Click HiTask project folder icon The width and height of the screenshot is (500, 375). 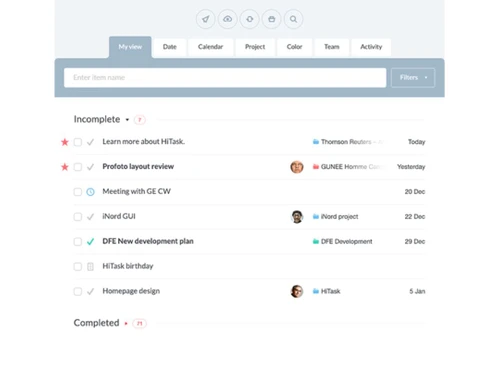(x=316, y=291)
